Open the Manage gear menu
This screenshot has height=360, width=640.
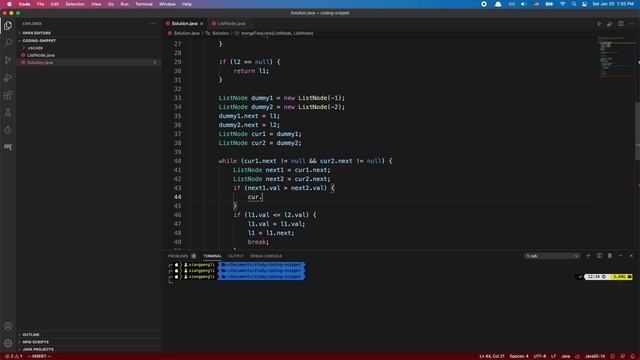point(8,343)
